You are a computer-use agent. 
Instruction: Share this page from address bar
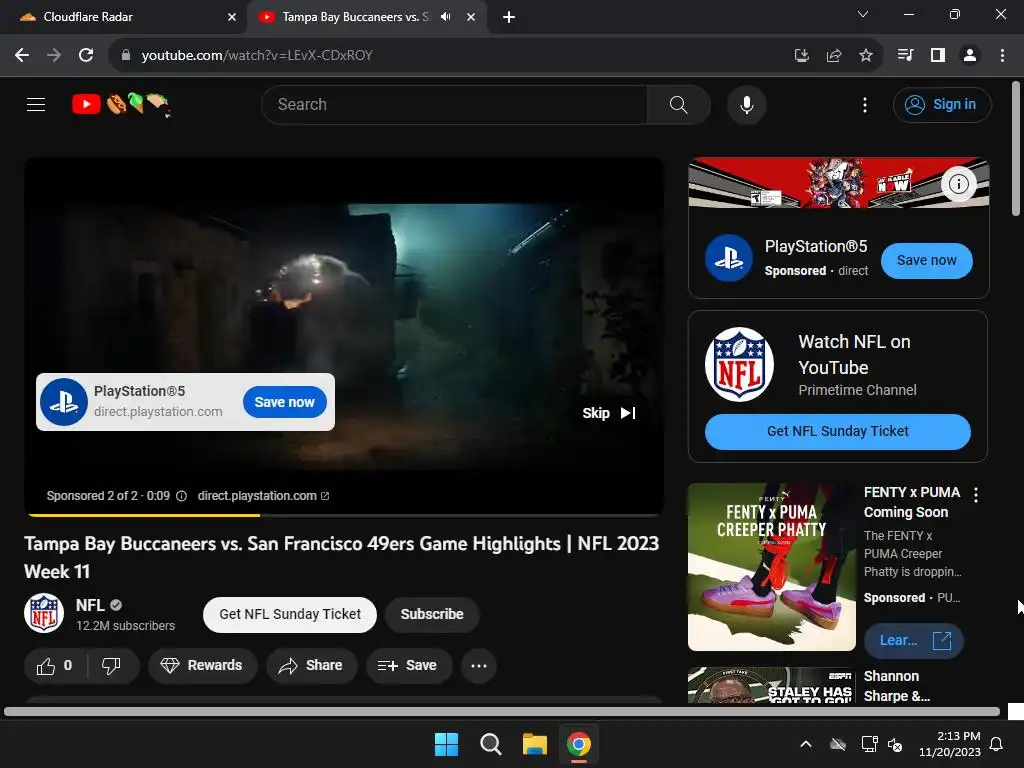pos(833,56)
